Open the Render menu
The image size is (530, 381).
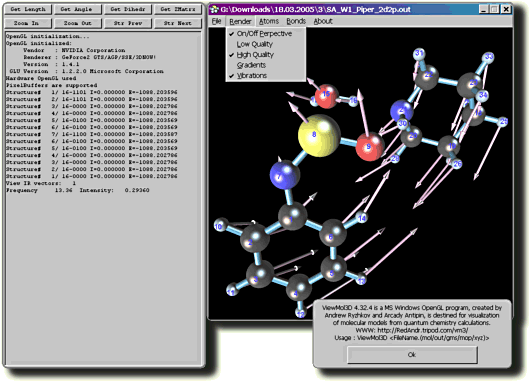tap(240, 21)
